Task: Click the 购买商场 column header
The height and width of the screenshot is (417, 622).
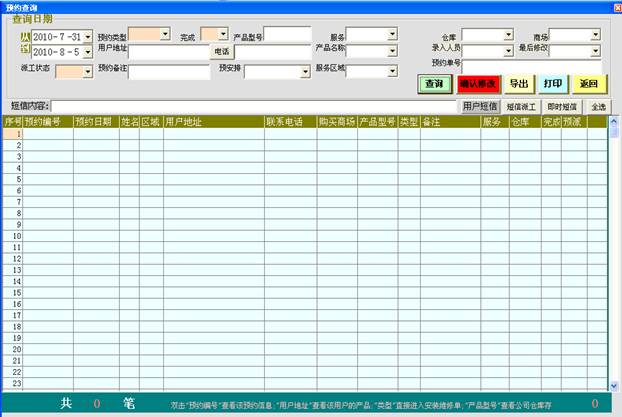Action: pyautogui.click(x=337, y=122)
